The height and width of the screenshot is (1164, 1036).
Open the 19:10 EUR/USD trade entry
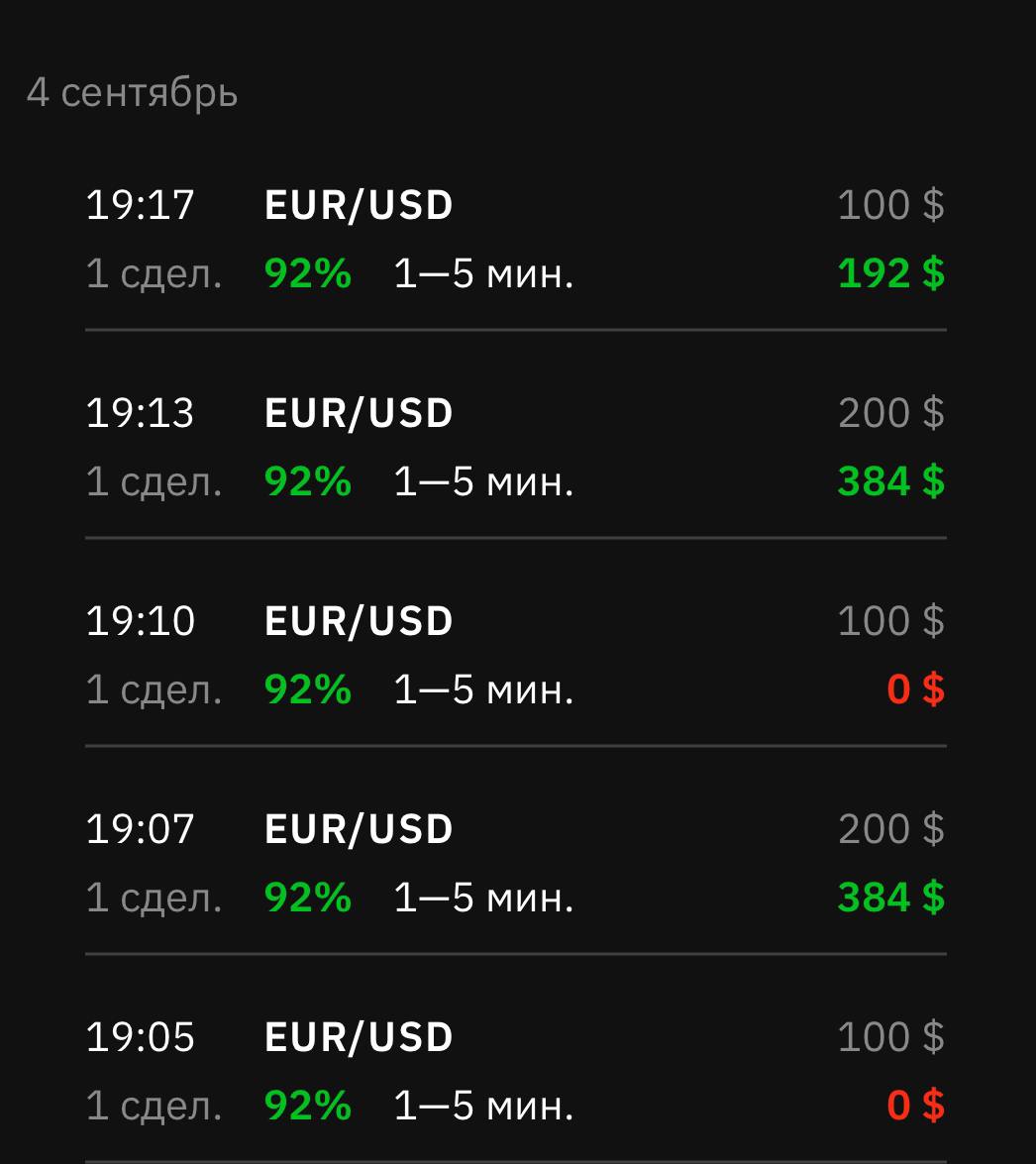point(359,622)
